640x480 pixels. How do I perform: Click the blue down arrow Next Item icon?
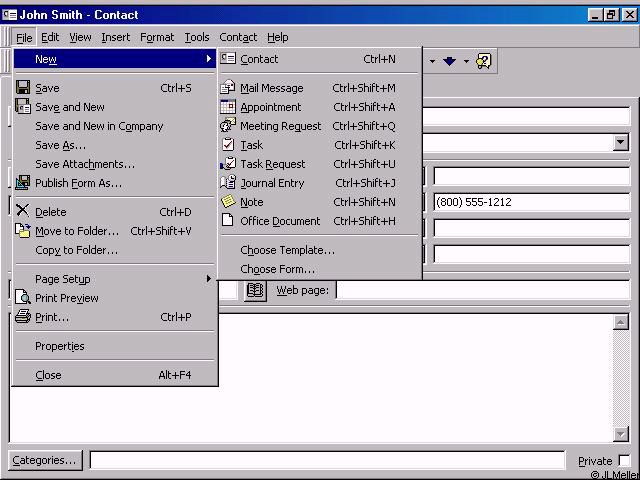449,61
